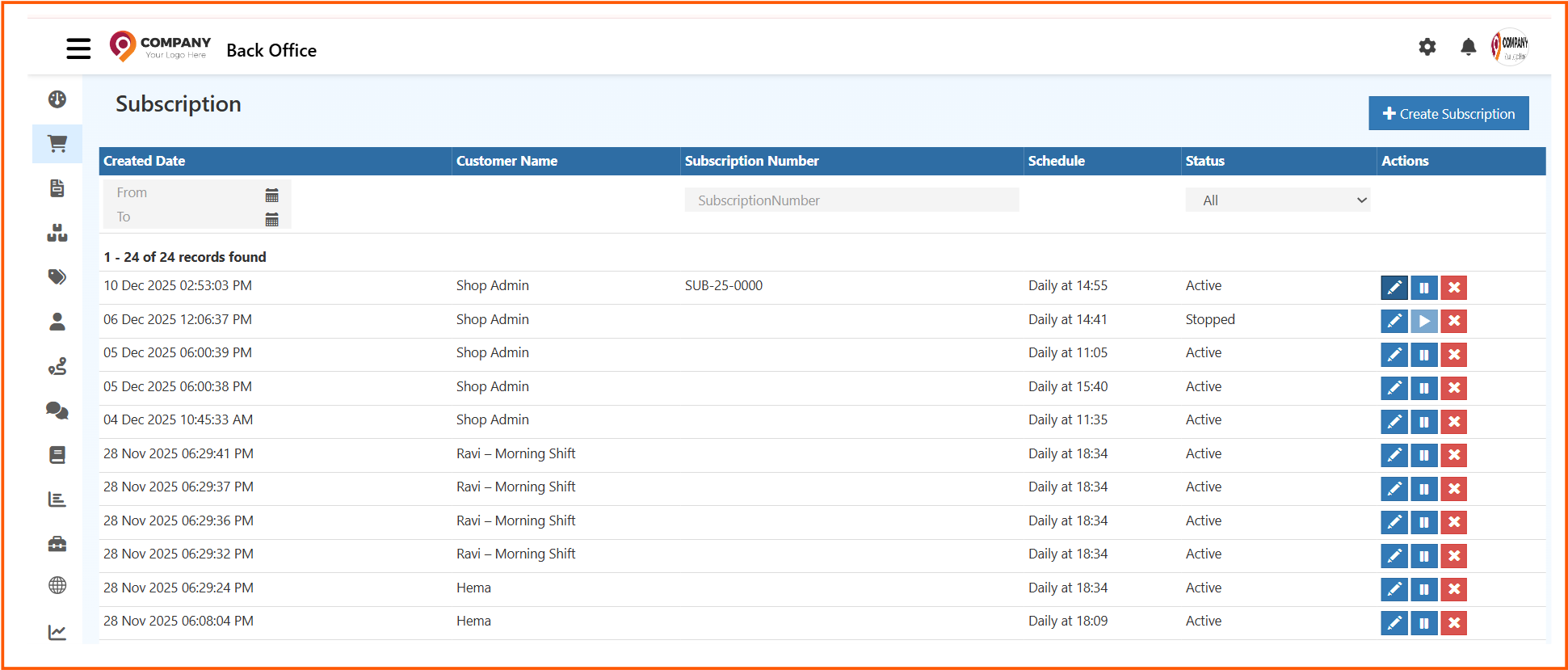1568x670 pixels.
Task: Open user profile avatar
Action: tap(1510, 46)
